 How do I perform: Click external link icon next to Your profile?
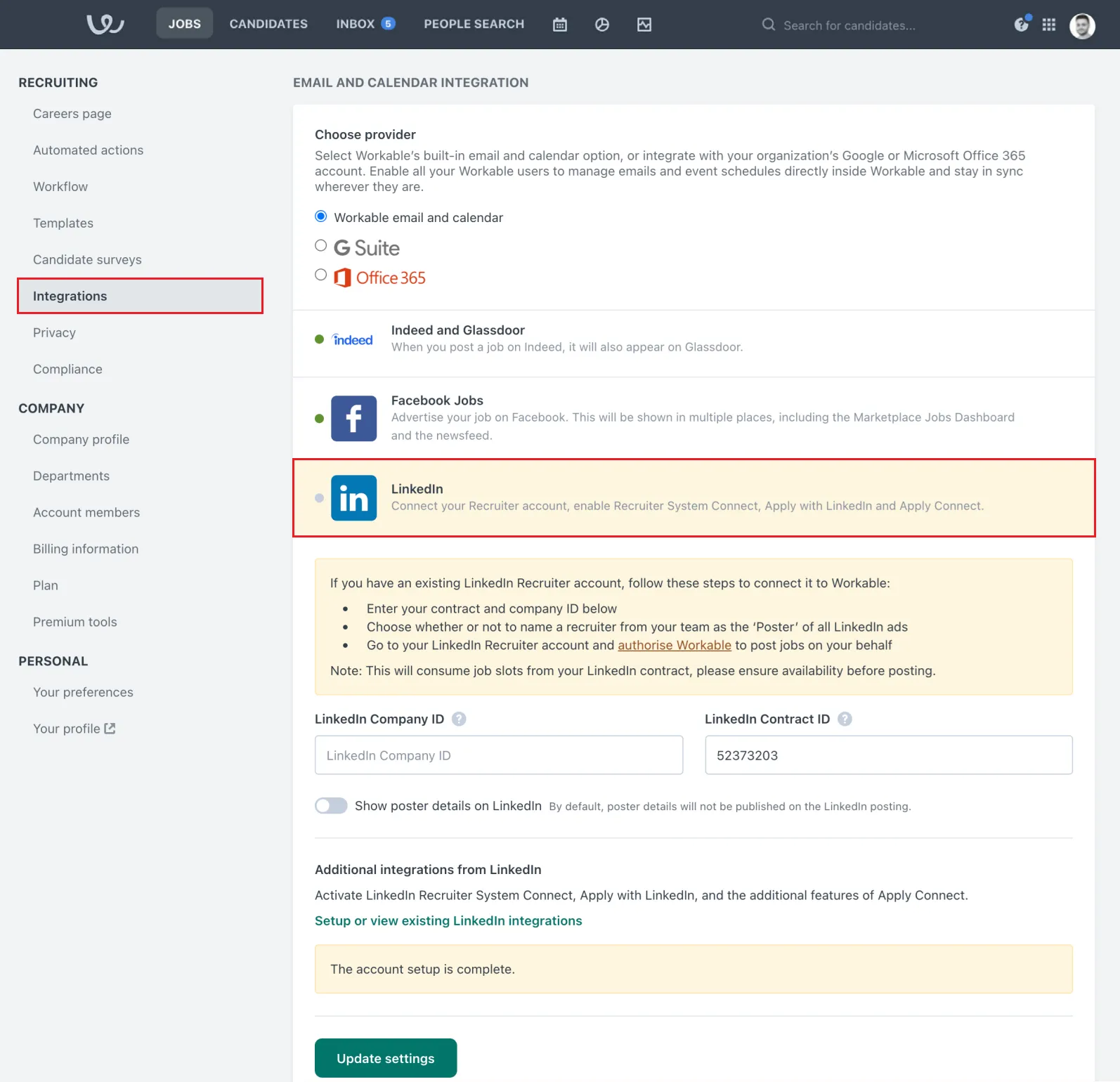click(110, 729)
